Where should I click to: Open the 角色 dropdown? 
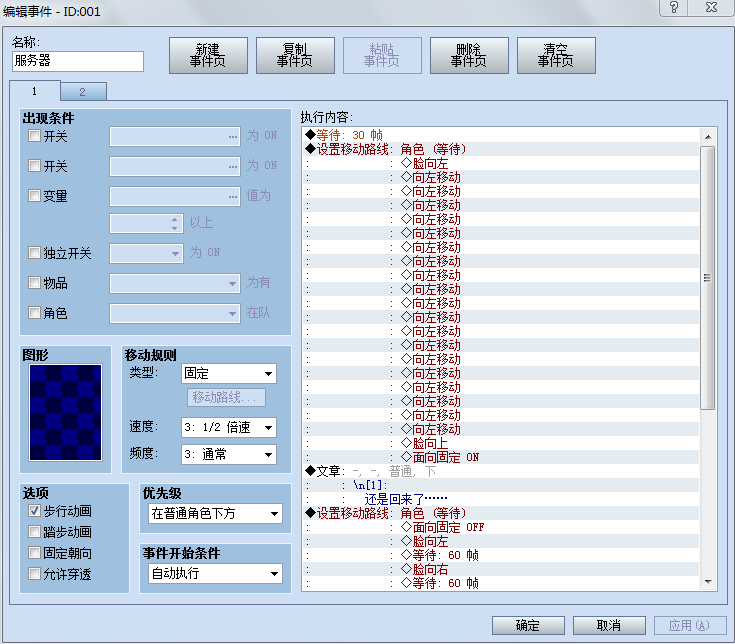point(175,314)
